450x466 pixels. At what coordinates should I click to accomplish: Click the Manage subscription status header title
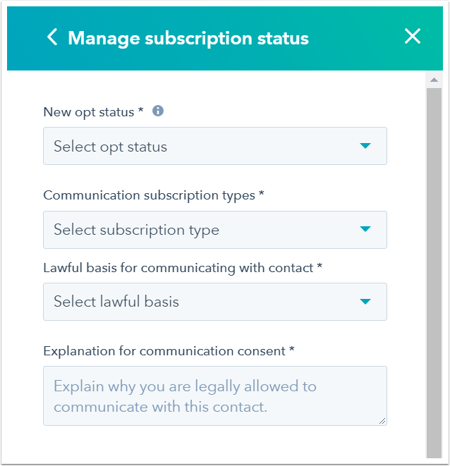[x=188, y=38]
